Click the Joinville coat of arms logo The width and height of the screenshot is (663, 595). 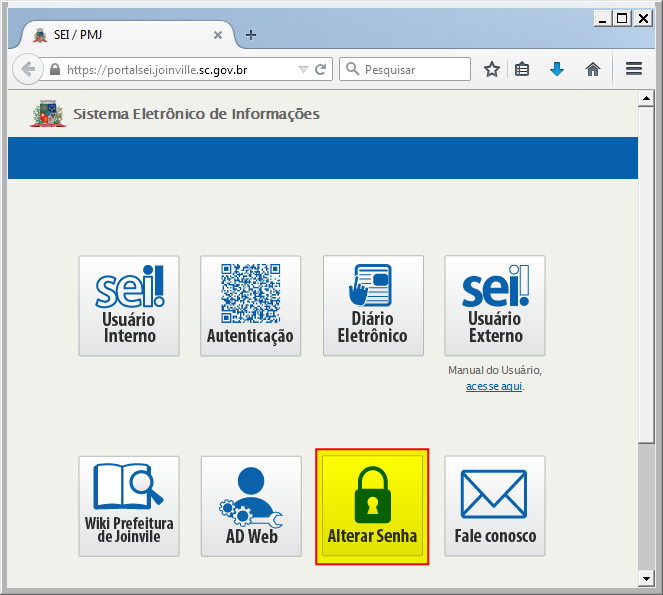(48, 113)
